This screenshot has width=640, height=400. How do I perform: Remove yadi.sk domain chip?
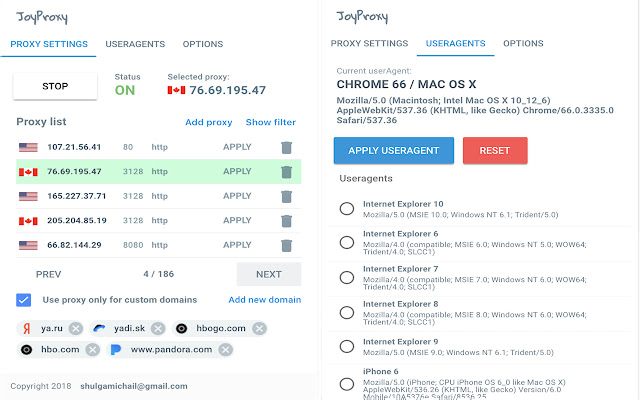click(158, 329)
